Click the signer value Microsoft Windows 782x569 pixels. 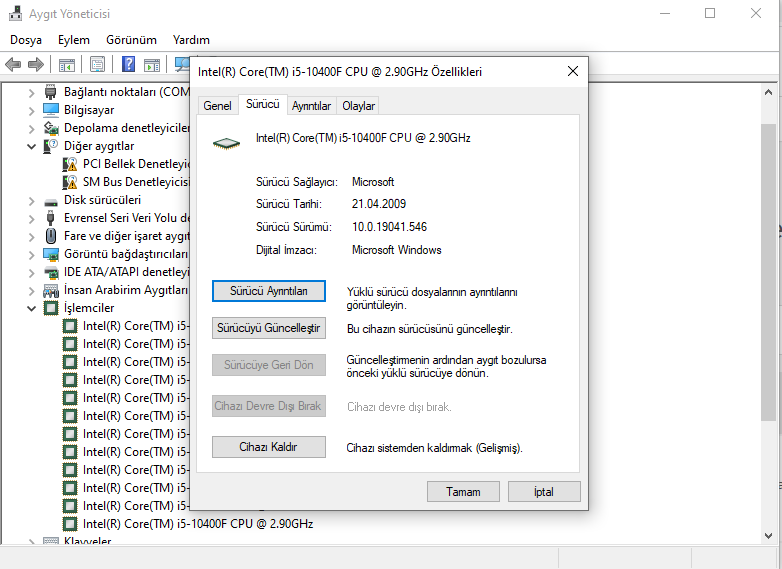coord(397,250)
